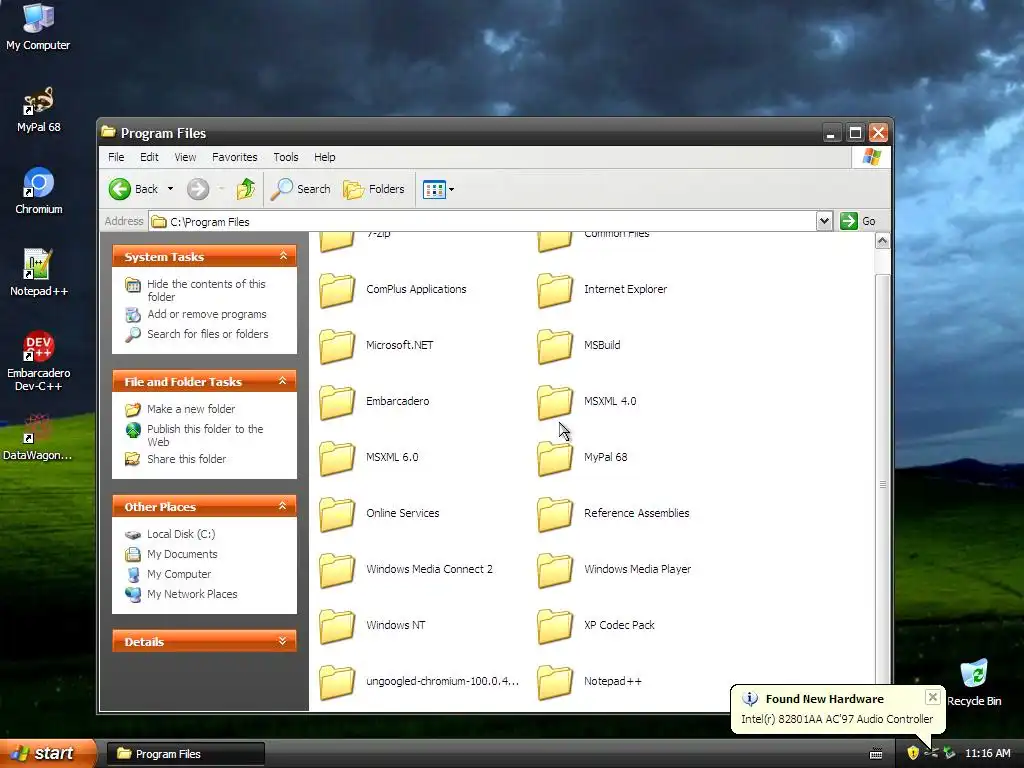Screen dimensions: 1024x768
Task: Open the Search pane
Action: (x=301, y=189)
